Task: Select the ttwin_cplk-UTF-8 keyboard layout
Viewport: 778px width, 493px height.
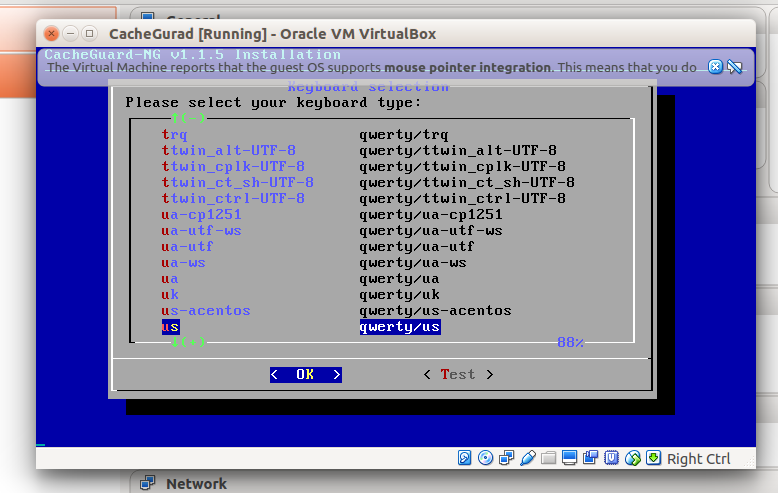Action: tap(233, 166)
